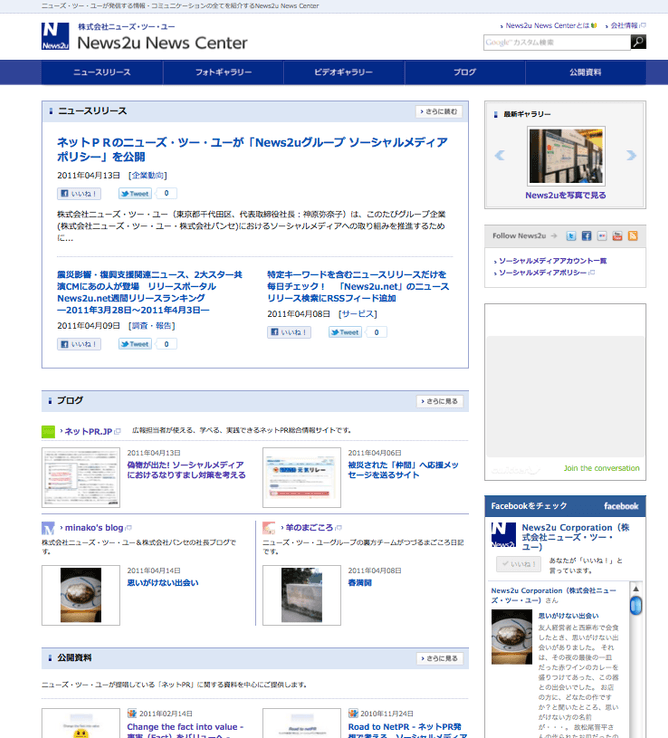The height and width of the screenshot is (738, 668).
Task: Open 特定キーワードを含むニュースリリース article link
Action: 358,286
